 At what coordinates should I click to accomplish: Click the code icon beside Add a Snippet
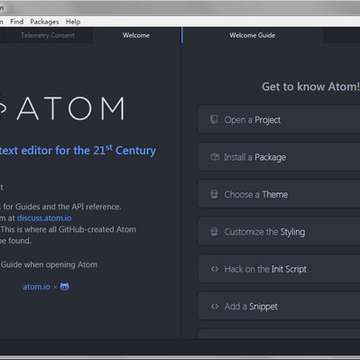pos(215,306)
